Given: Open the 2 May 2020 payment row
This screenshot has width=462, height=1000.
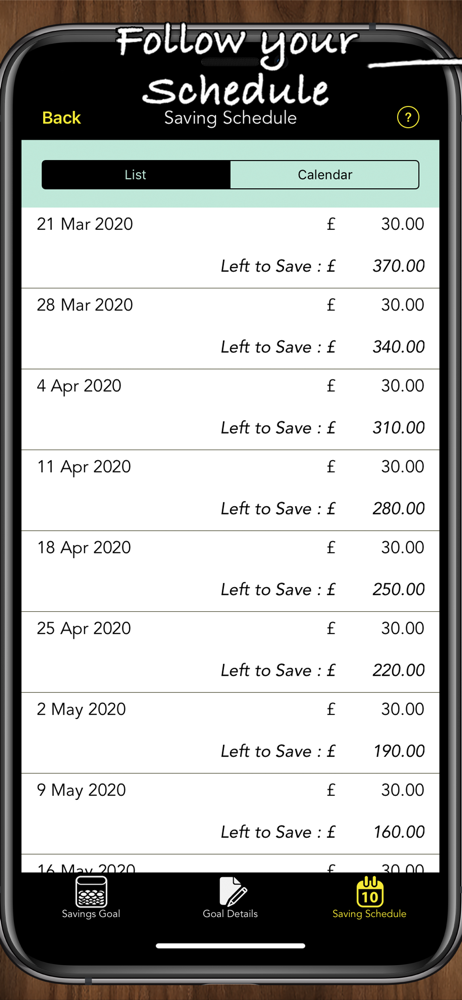Looking at the screenshot, I should [230, 733].
